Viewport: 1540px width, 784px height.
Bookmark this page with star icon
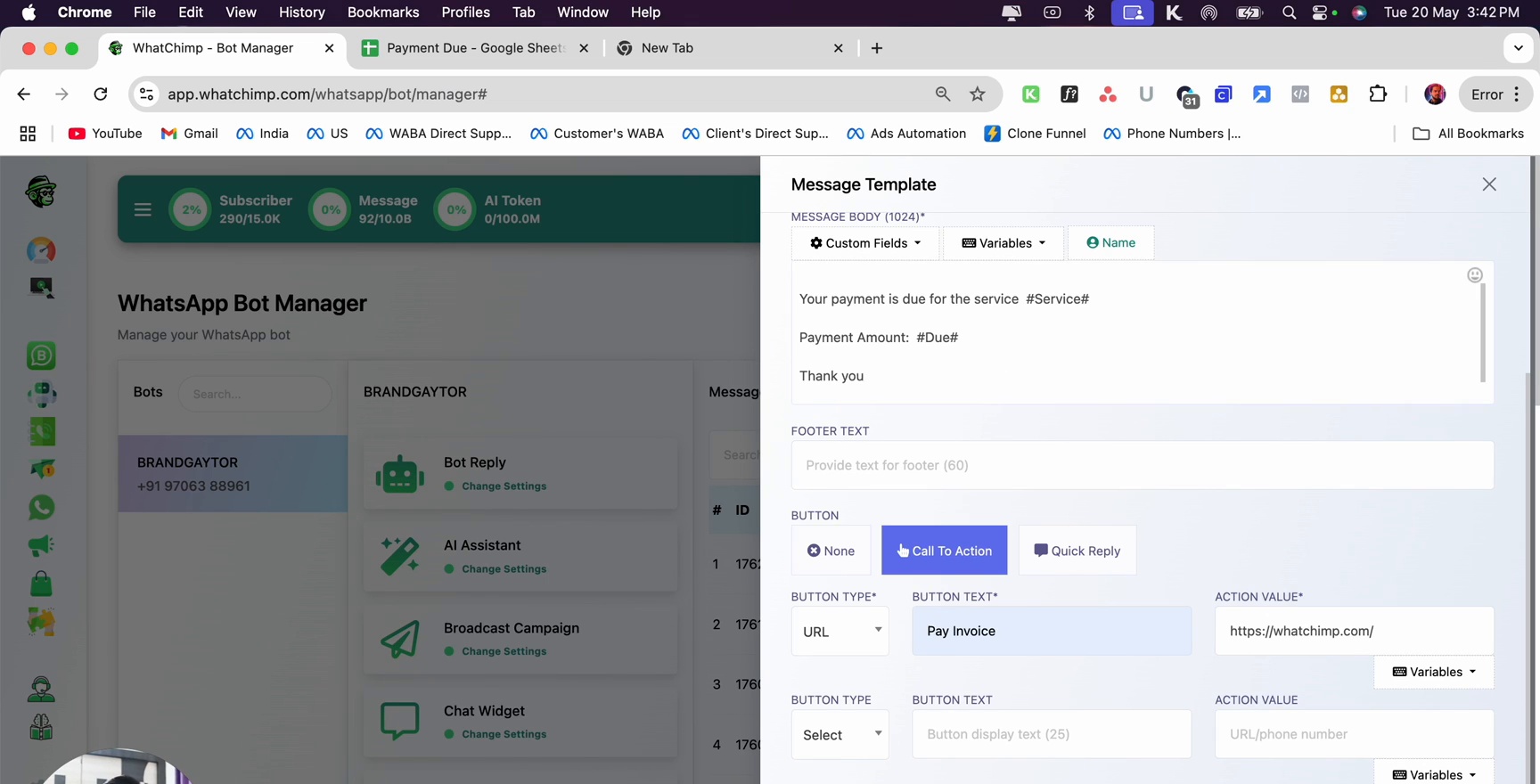pos(978,94)
